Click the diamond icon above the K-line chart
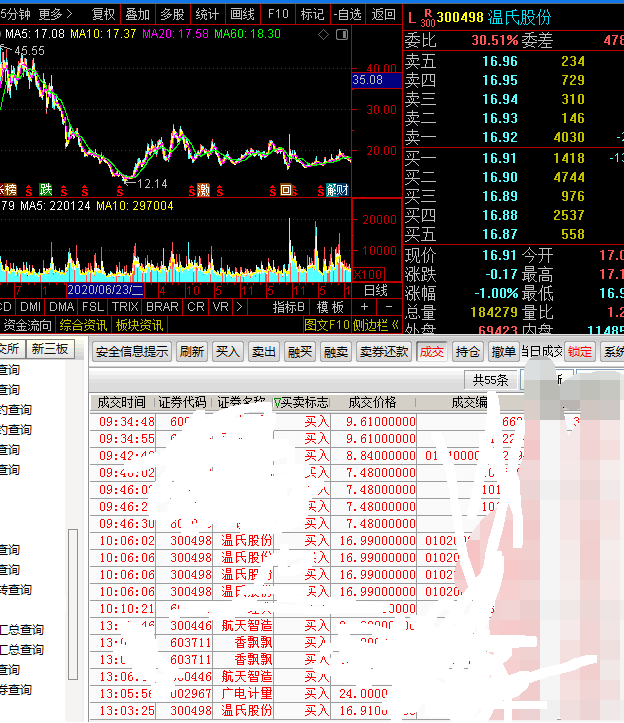Viewport: 624px width, 723px height. tap(323, 34)
